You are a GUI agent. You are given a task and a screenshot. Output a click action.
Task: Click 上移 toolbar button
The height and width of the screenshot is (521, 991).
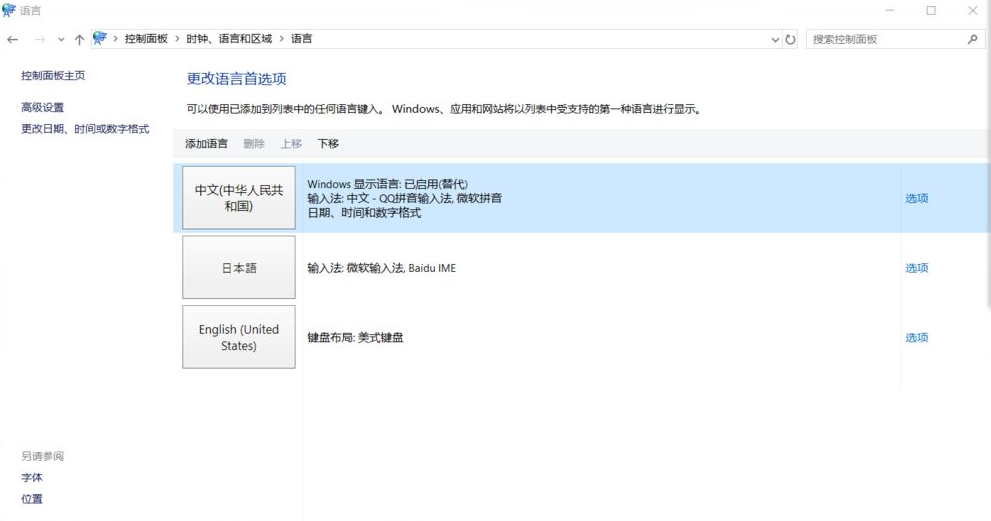coord(291,144)
